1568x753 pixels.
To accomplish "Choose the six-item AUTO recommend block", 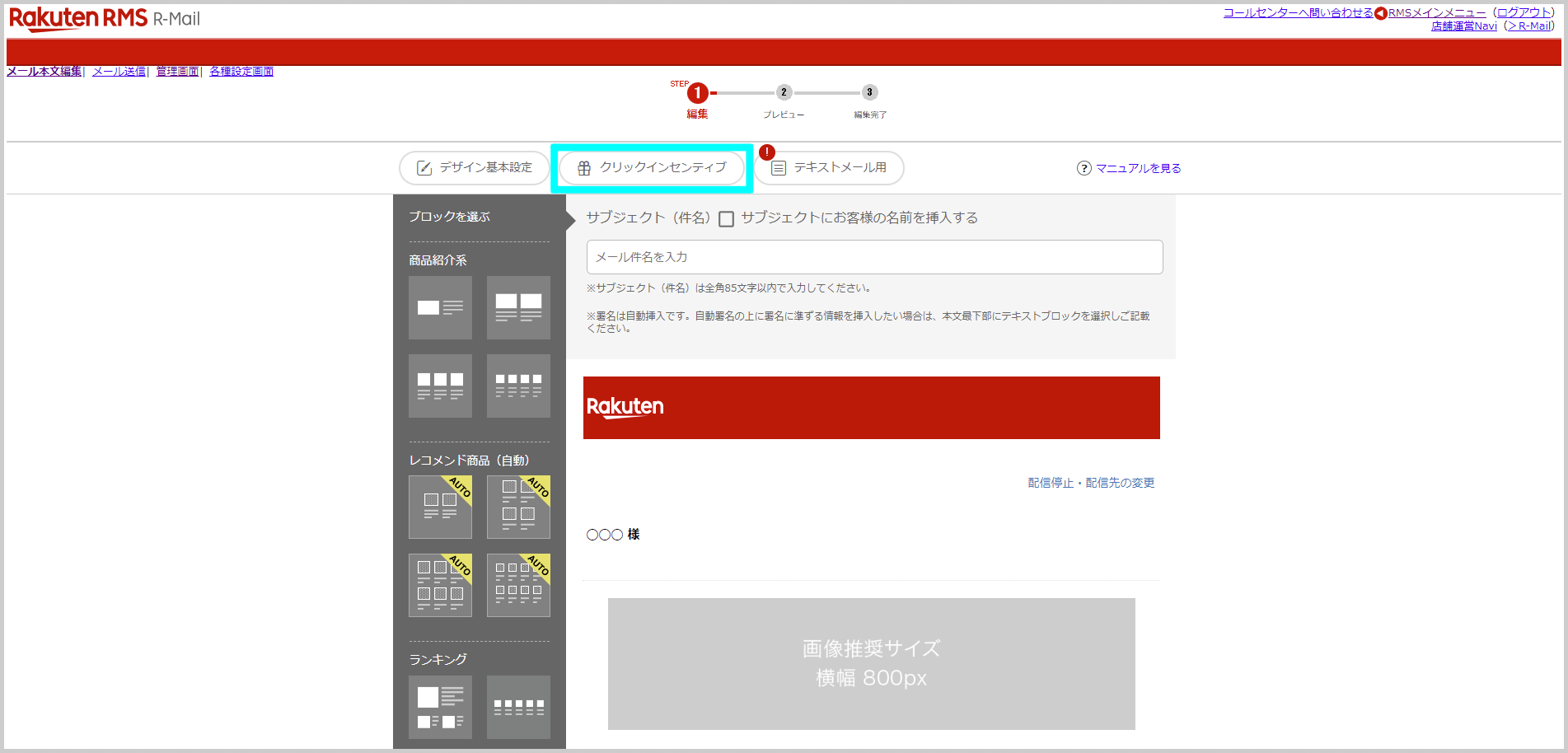I will 440,585.
